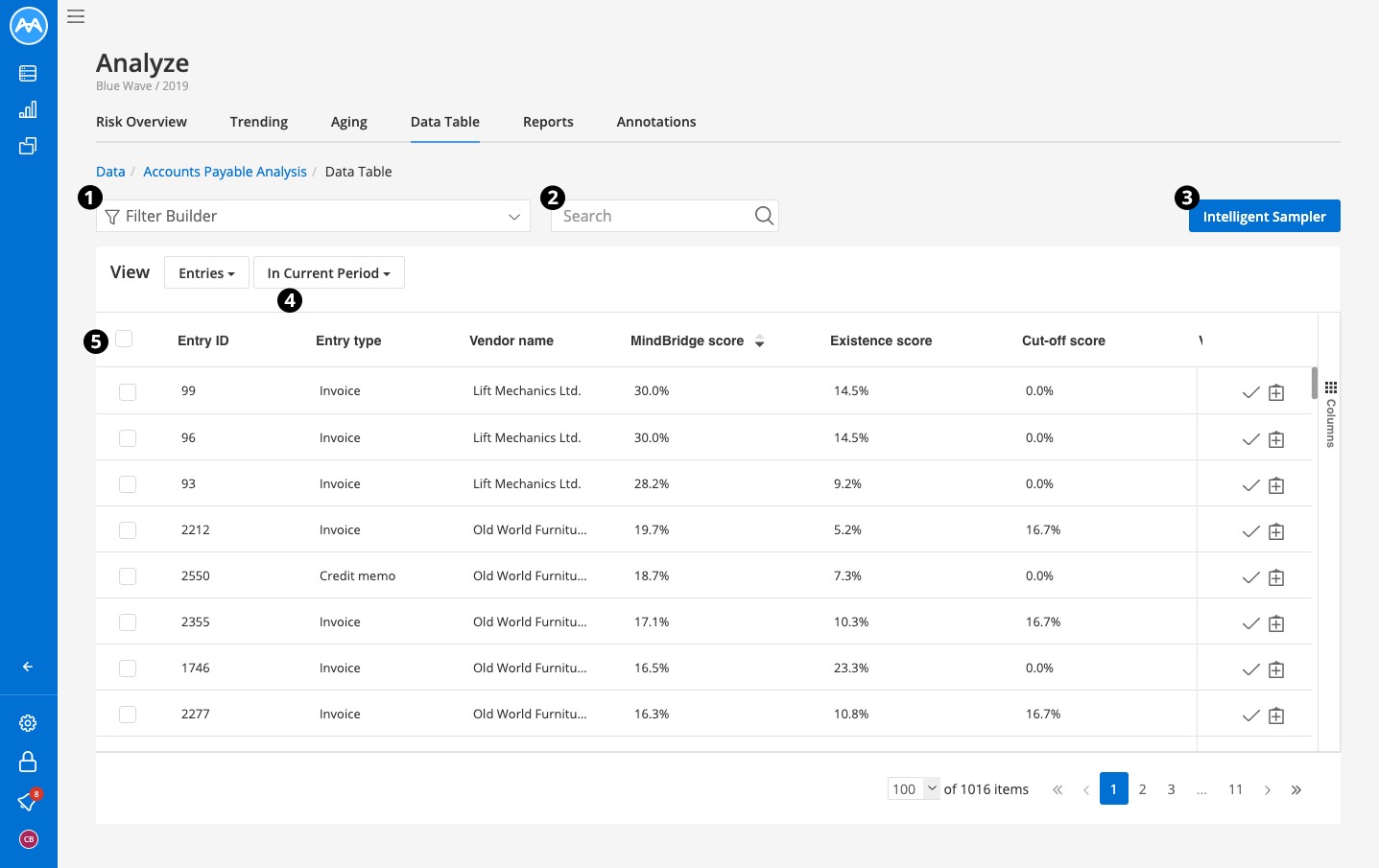Screen dimensions: 1379x868
Task: Click the settings gear in sidebar
Action: [28, 723]
